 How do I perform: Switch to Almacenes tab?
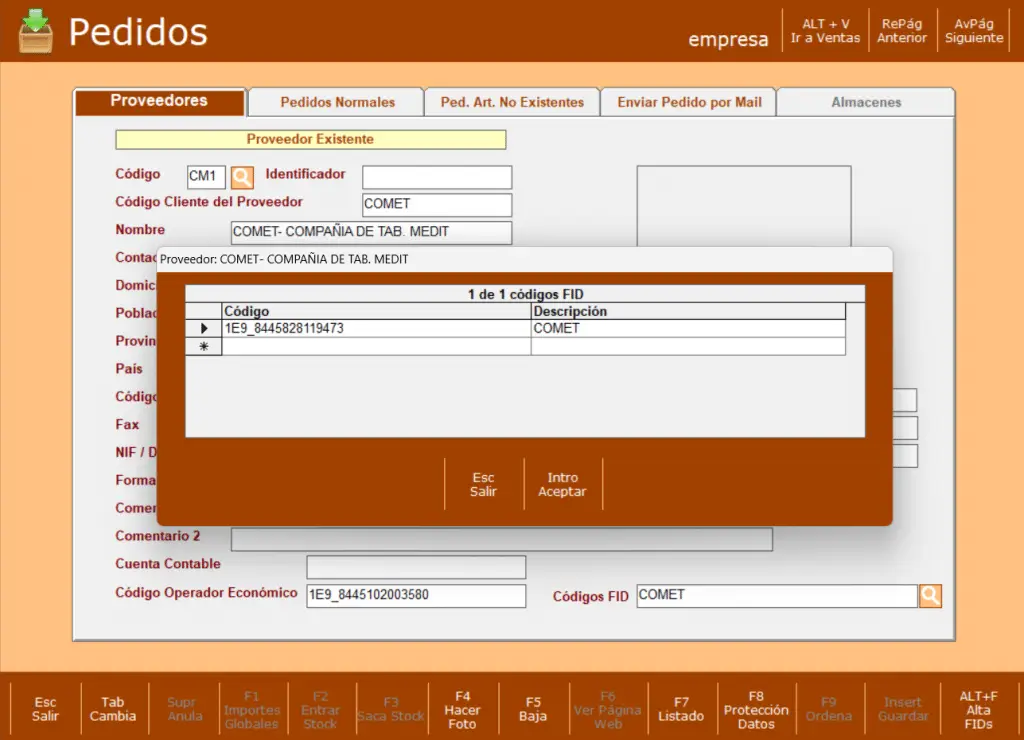coord(866,103)
